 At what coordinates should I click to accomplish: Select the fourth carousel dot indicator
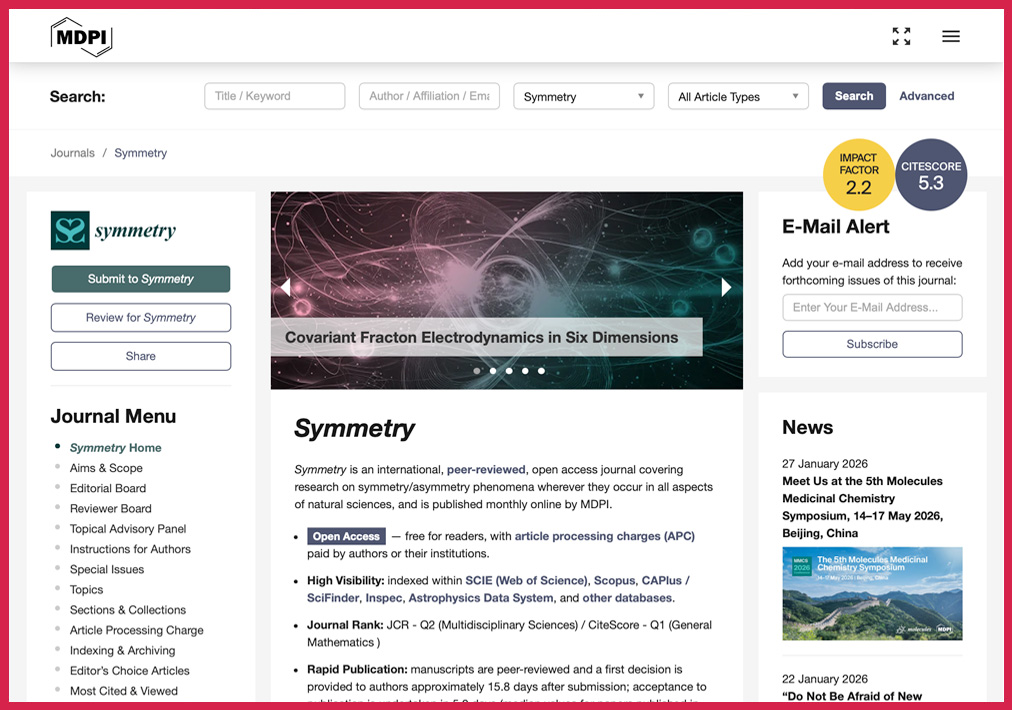coord(525,371)
